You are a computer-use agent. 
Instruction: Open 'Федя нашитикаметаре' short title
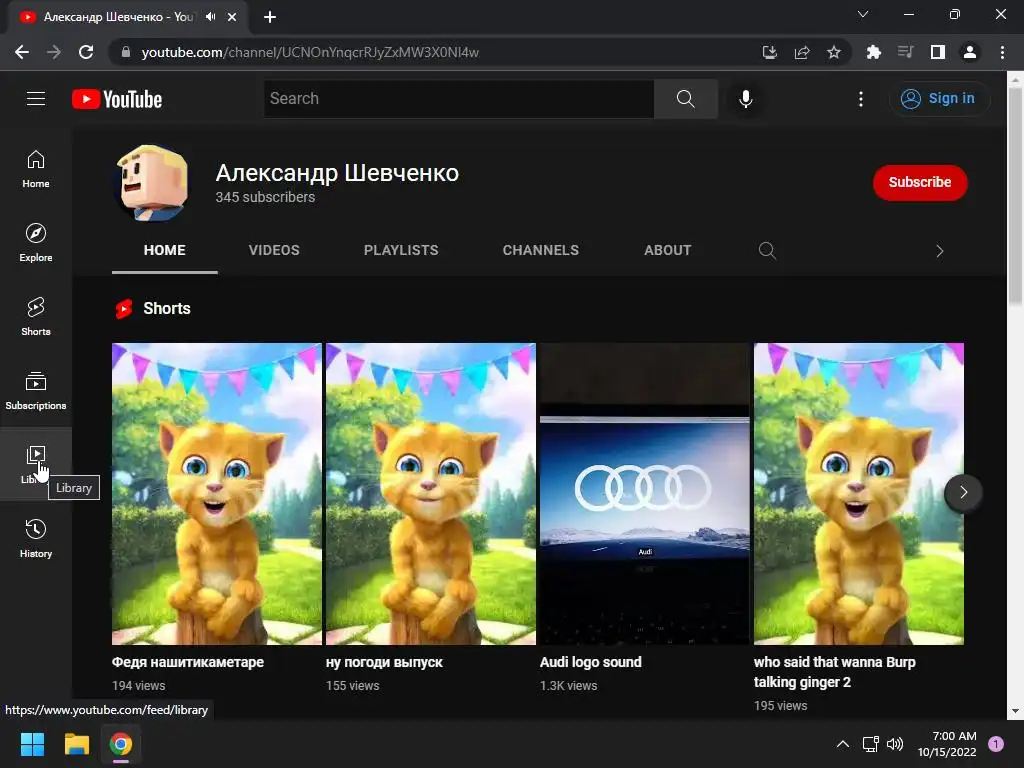pos(188,662)
